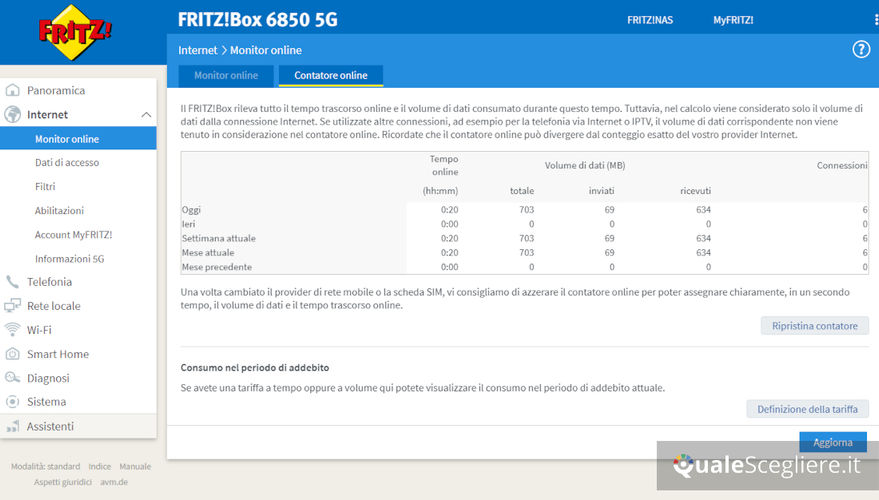Image resolution: width=879 pixels, height=500 pixels.
Task: Open the Smart Home menu item
Action: [58, 354]
